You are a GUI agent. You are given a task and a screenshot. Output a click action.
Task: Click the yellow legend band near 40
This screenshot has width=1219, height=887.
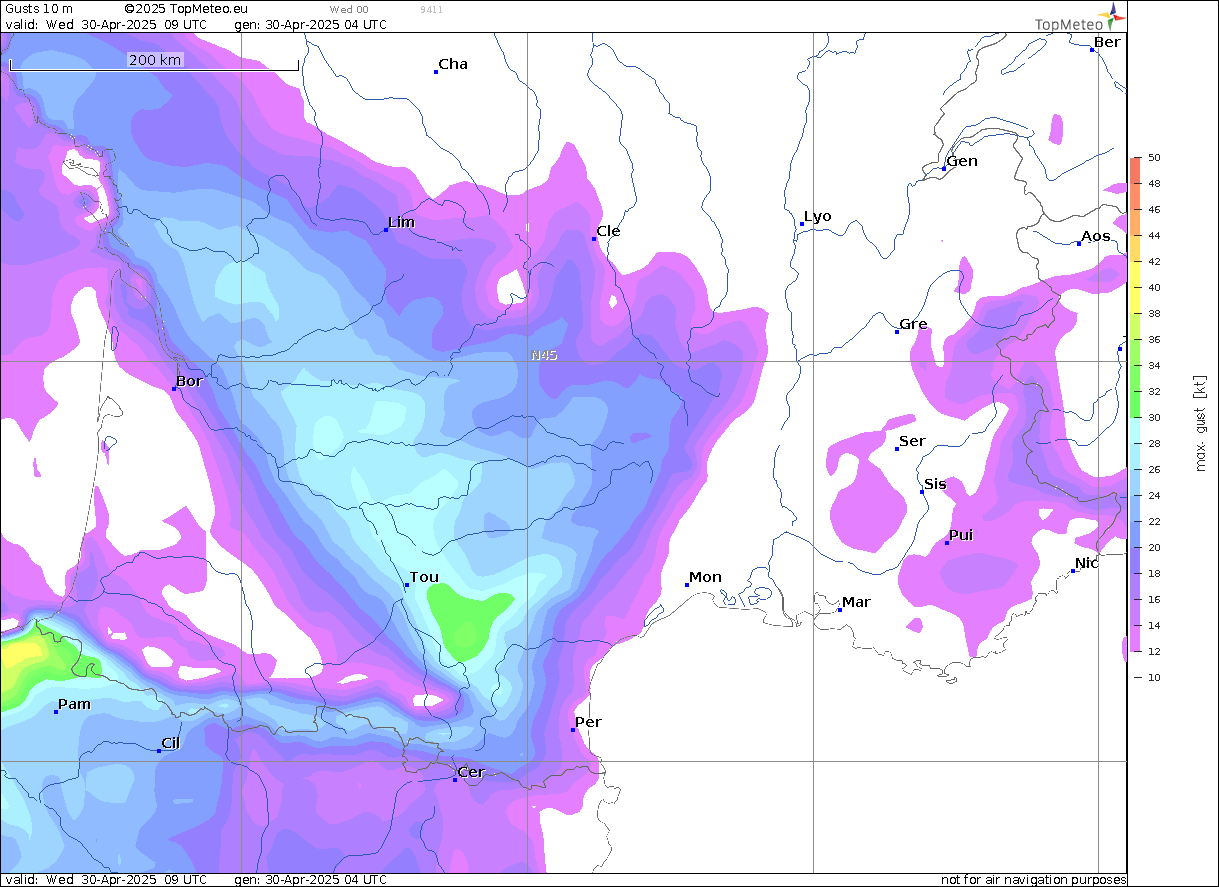click(x=1136, y=288)
